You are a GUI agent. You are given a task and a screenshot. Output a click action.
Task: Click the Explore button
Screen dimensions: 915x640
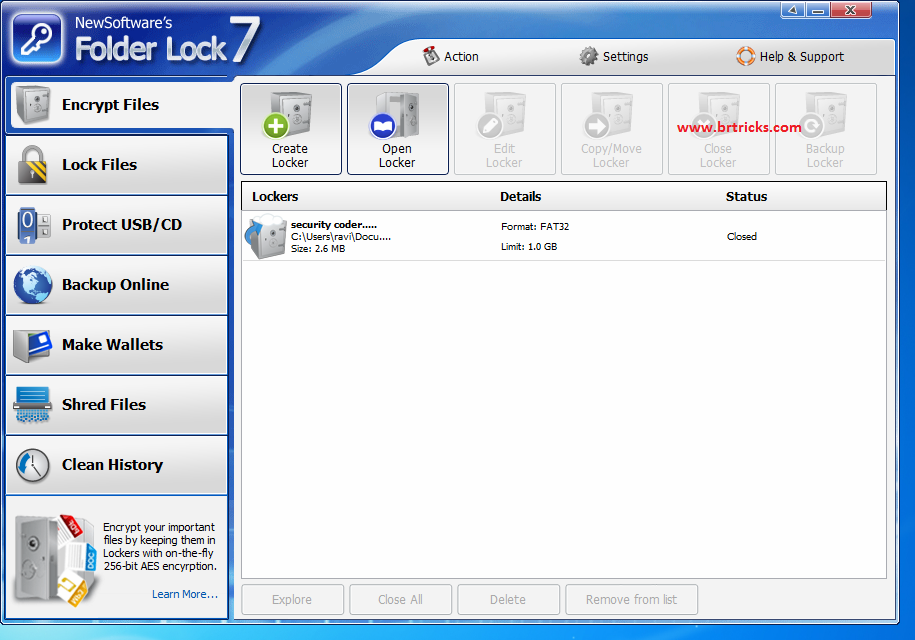(292, 600)
